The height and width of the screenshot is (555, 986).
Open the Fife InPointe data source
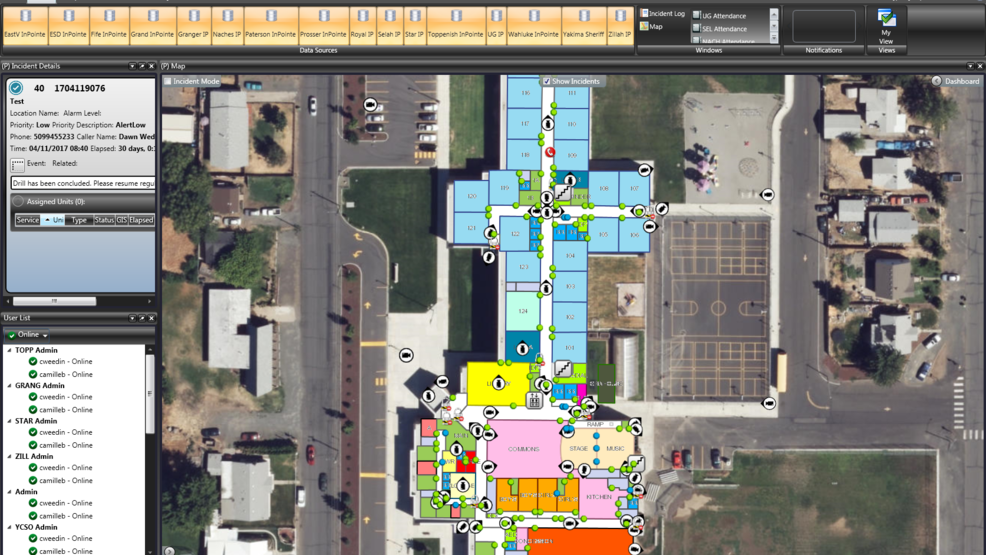[x=109, y=25]
